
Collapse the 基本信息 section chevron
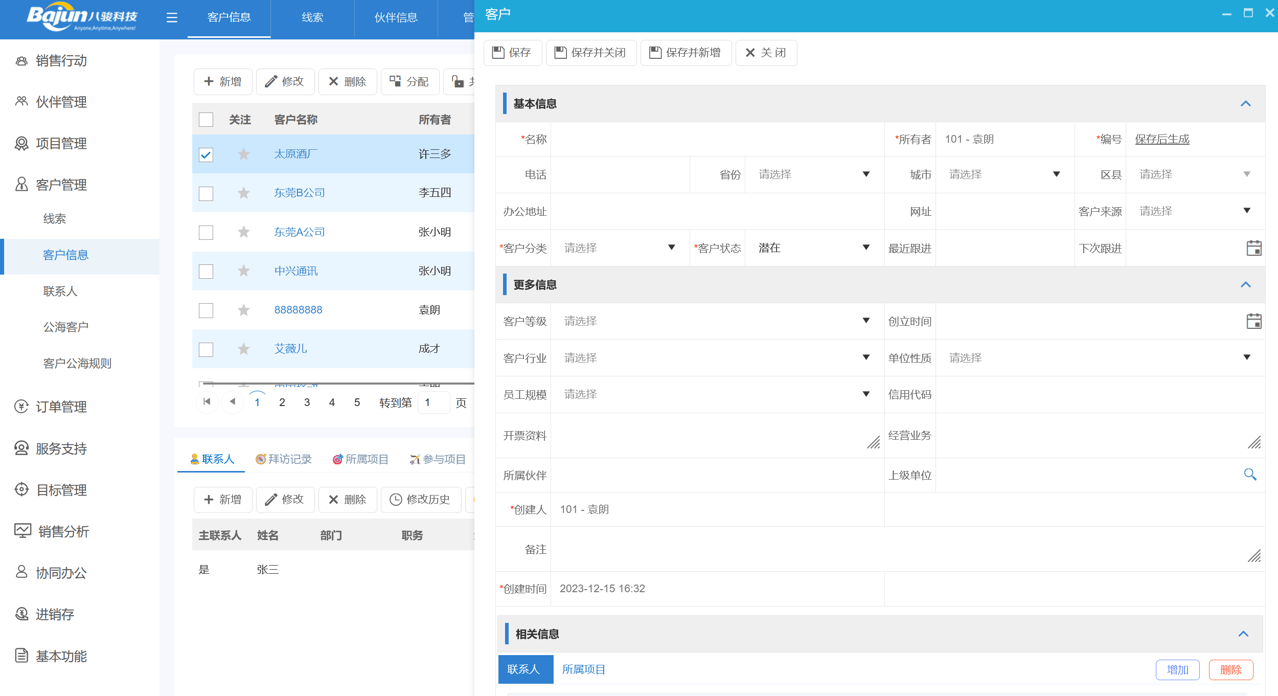(1245, 102)
